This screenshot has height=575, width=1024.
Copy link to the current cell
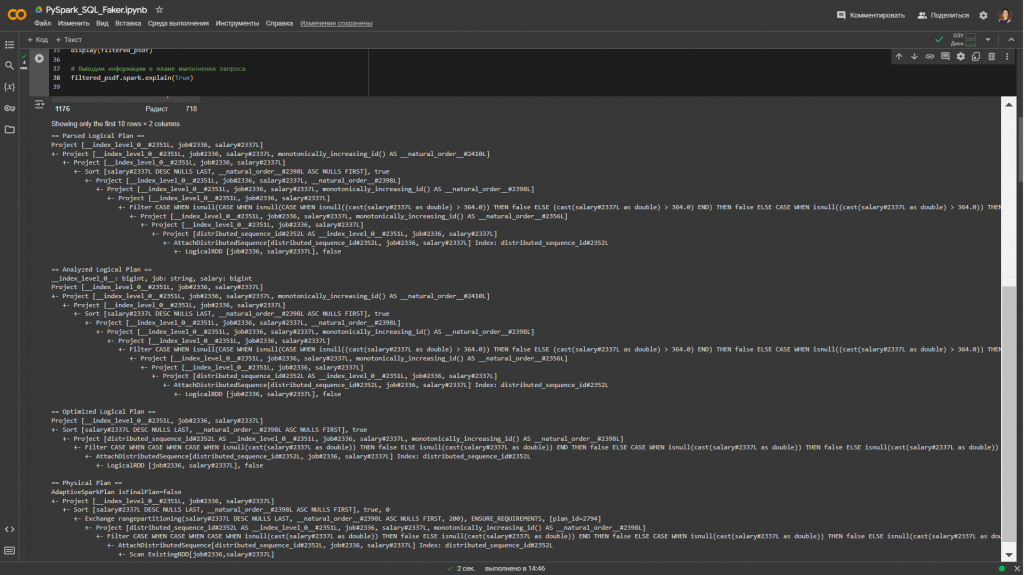tap(930, 56)
